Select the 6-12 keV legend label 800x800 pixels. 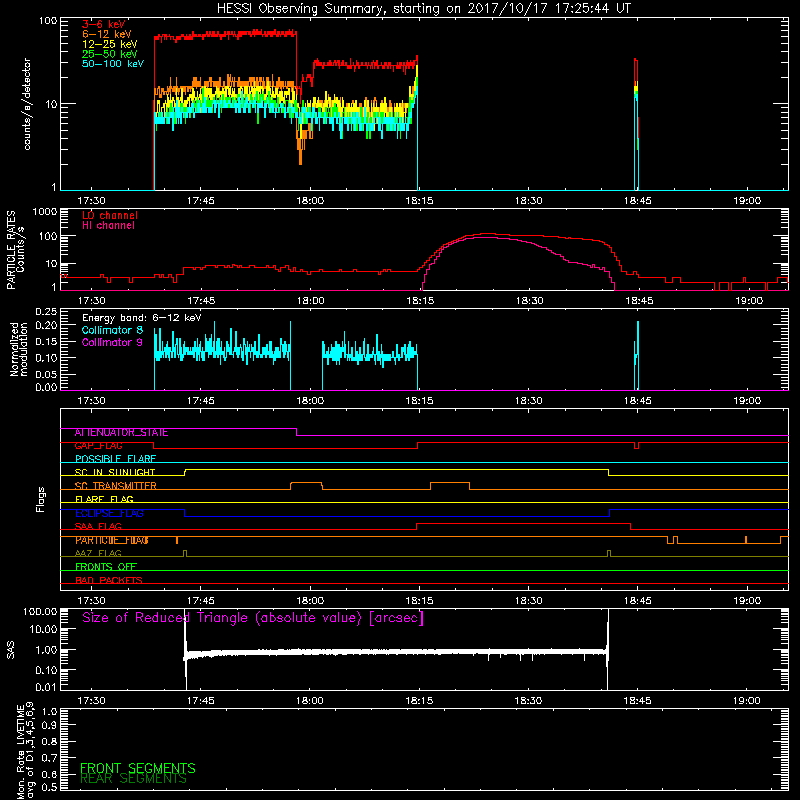(107, 34)
